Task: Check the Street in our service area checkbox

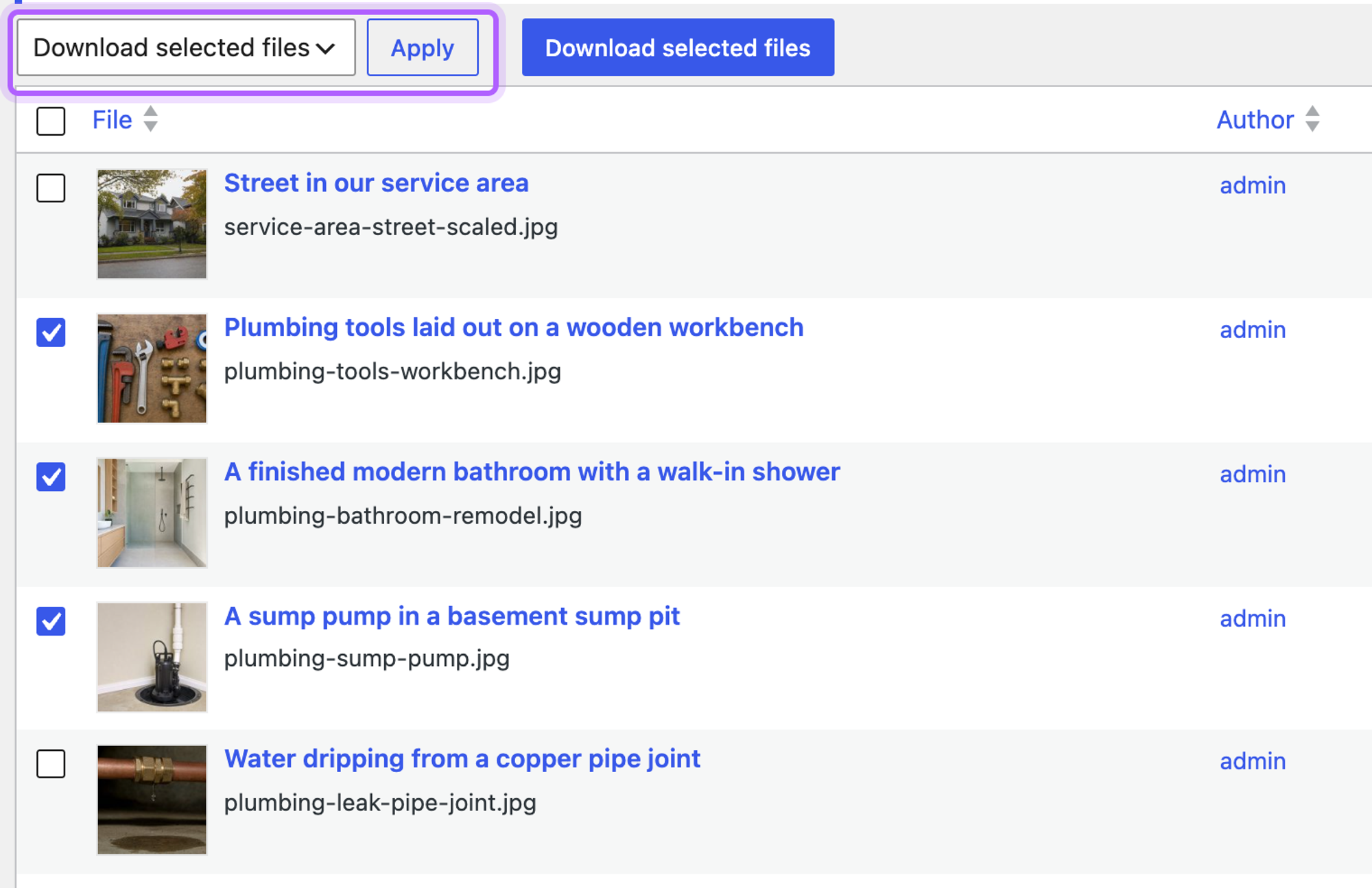Action: click(51, 187)
